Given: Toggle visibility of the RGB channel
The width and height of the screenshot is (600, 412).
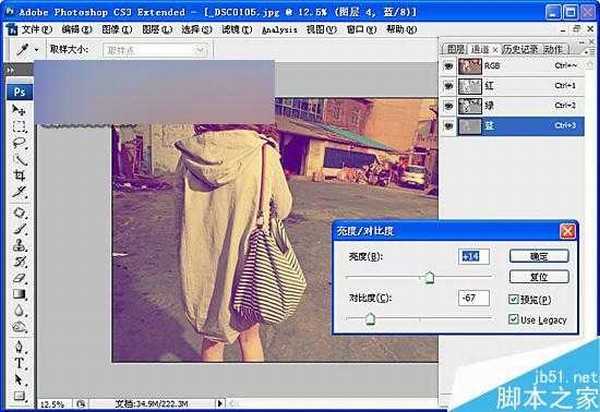Looking at the screenshot, I should (448, 67).
